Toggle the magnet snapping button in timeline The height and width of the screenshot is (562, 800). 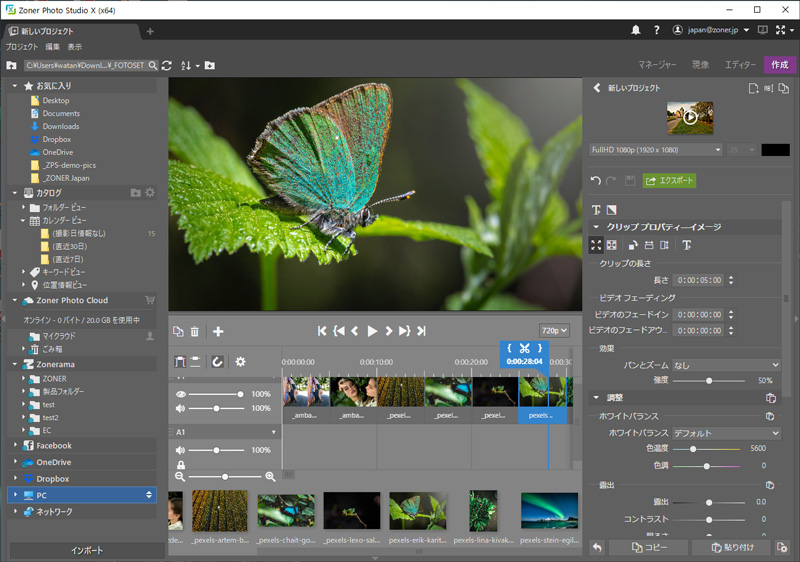pyautogui.click(x=217, y=362)
